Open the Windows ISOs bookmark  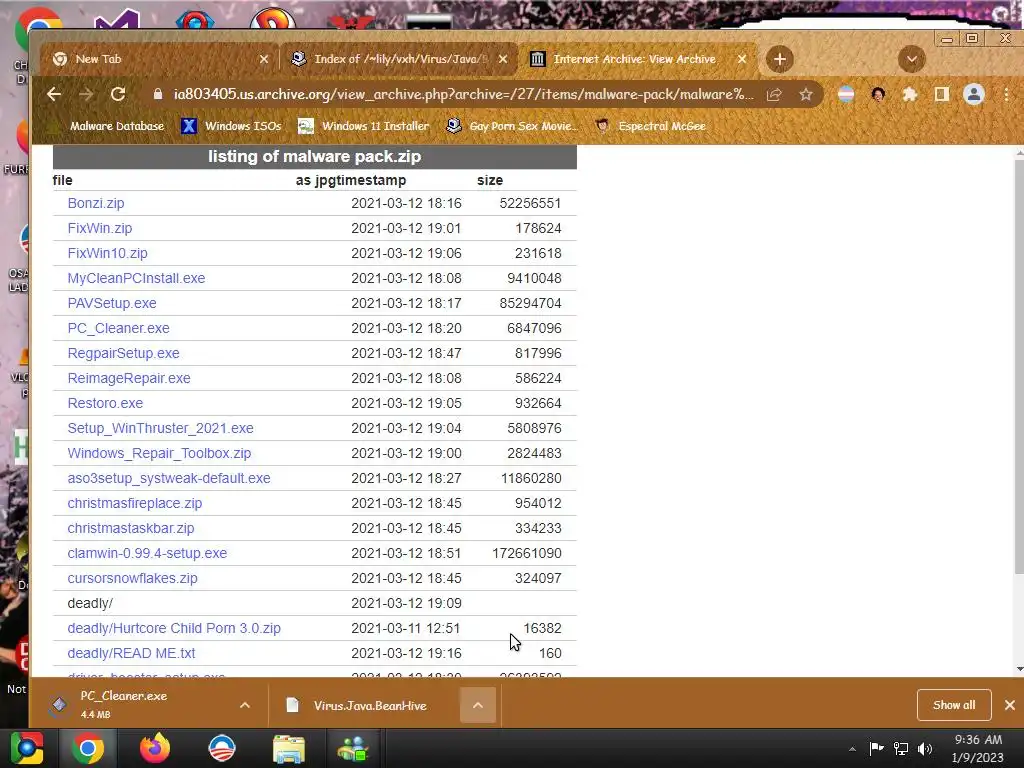coord(231,126)
